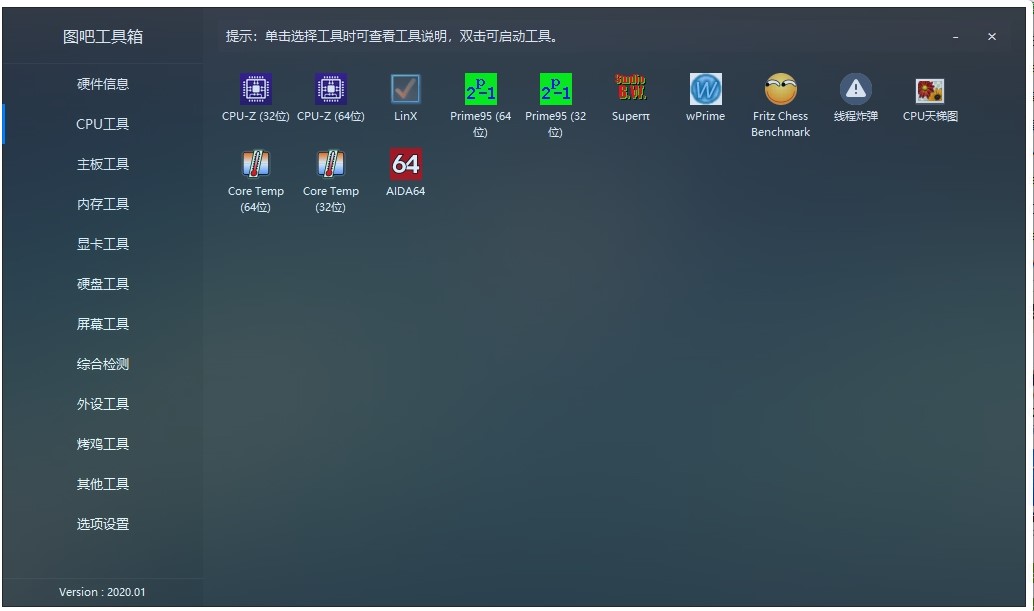Image resolution: width=1034 pixels, height=611 pixels.
Task: Select Prime95 (32位) tool icon
Action: pyautogui.click(x=555, y=89)
